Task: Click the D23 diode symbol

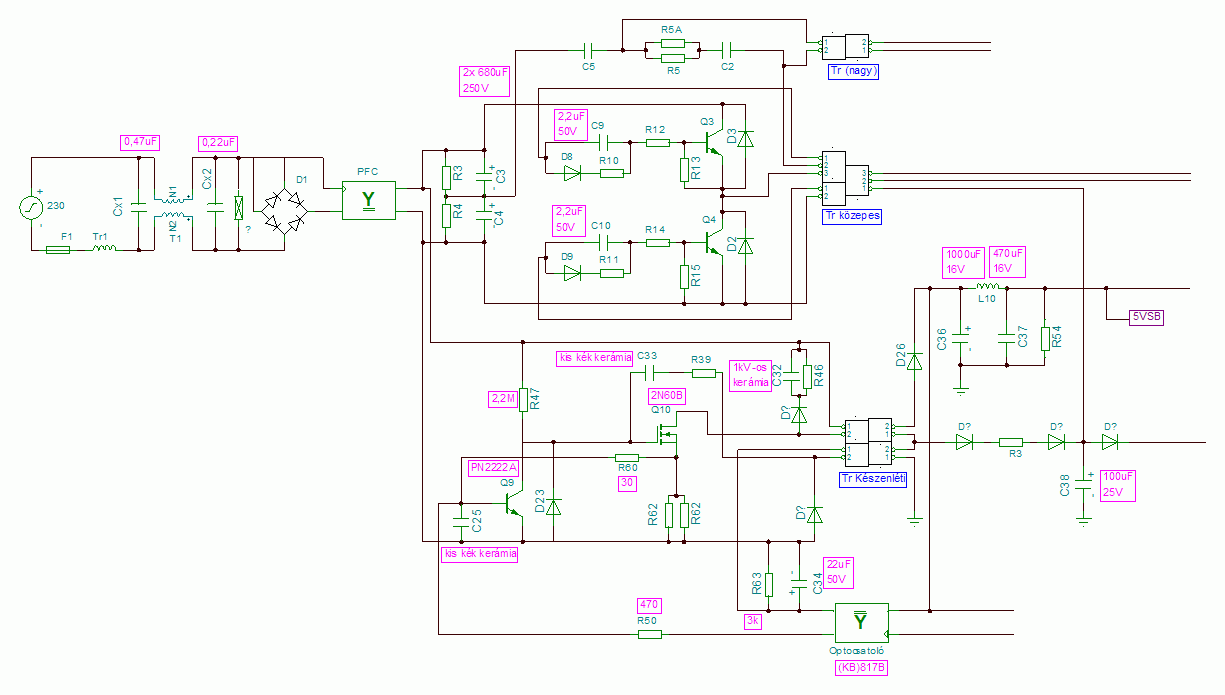Action: point(555,507)
